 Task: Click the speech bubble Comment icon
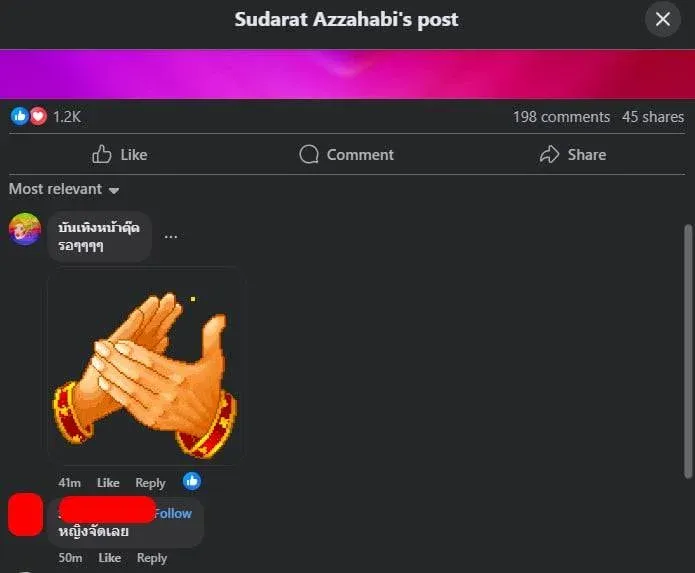pyautogui.click(x=309, y=154)
